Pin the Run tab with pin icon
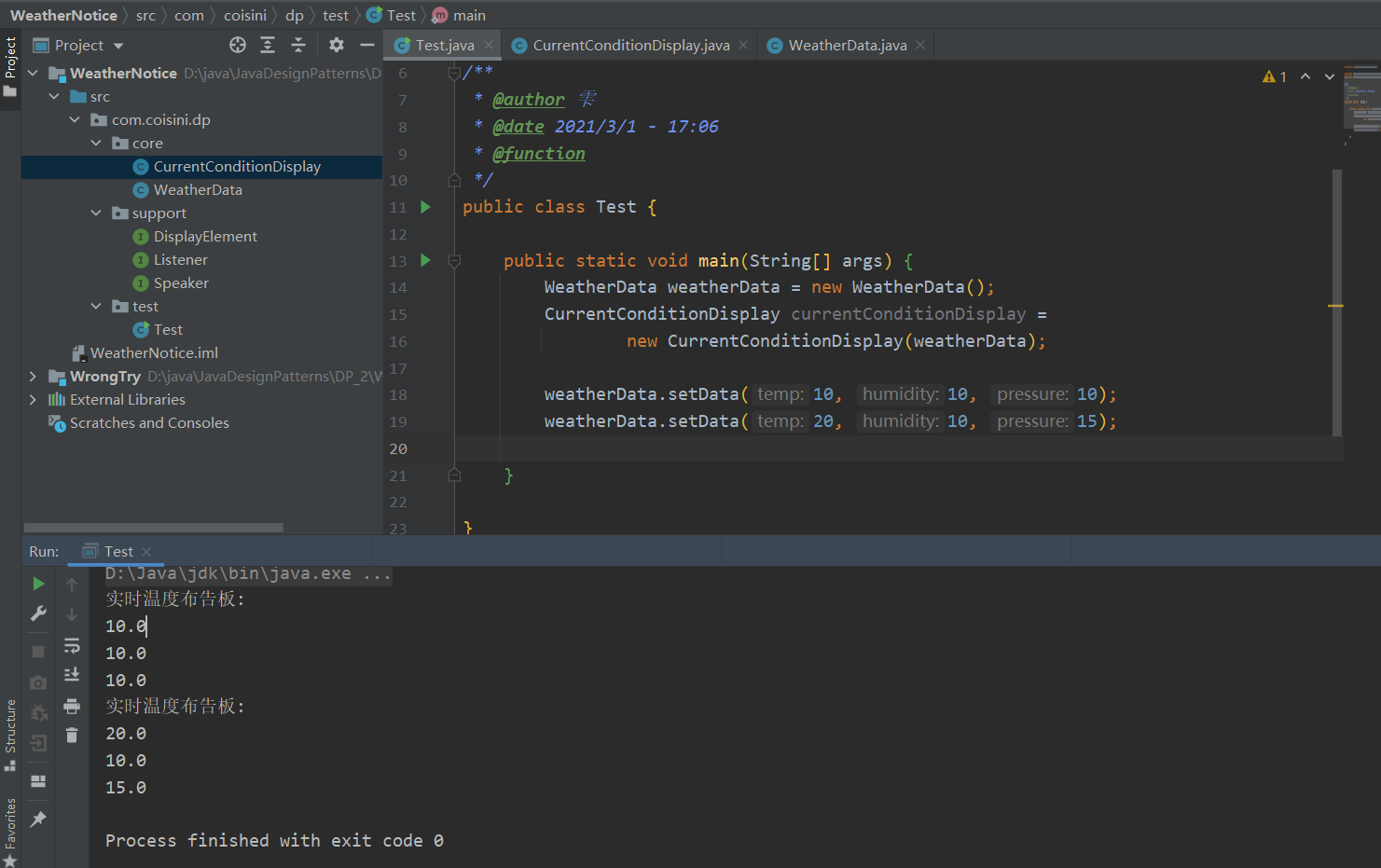The width and height of the screenshot is (1381, 868). point(38,819)
